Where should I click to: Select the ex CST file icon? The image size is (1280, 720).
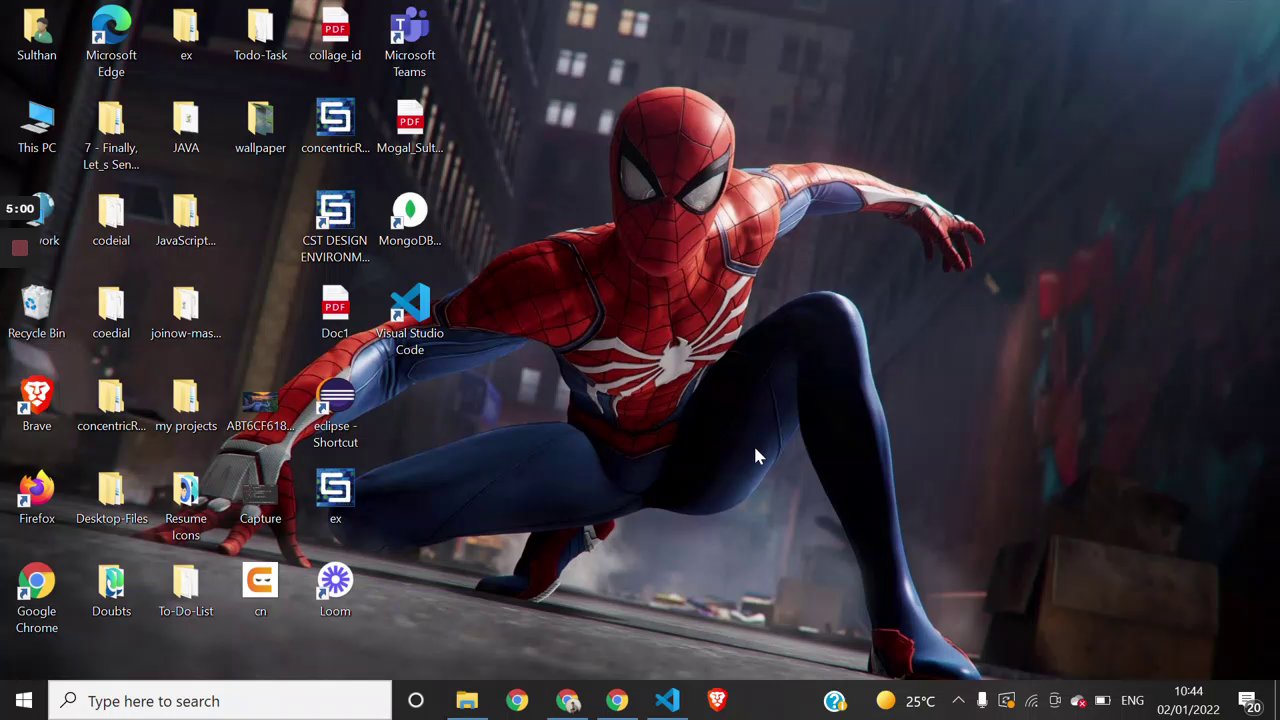335,499
